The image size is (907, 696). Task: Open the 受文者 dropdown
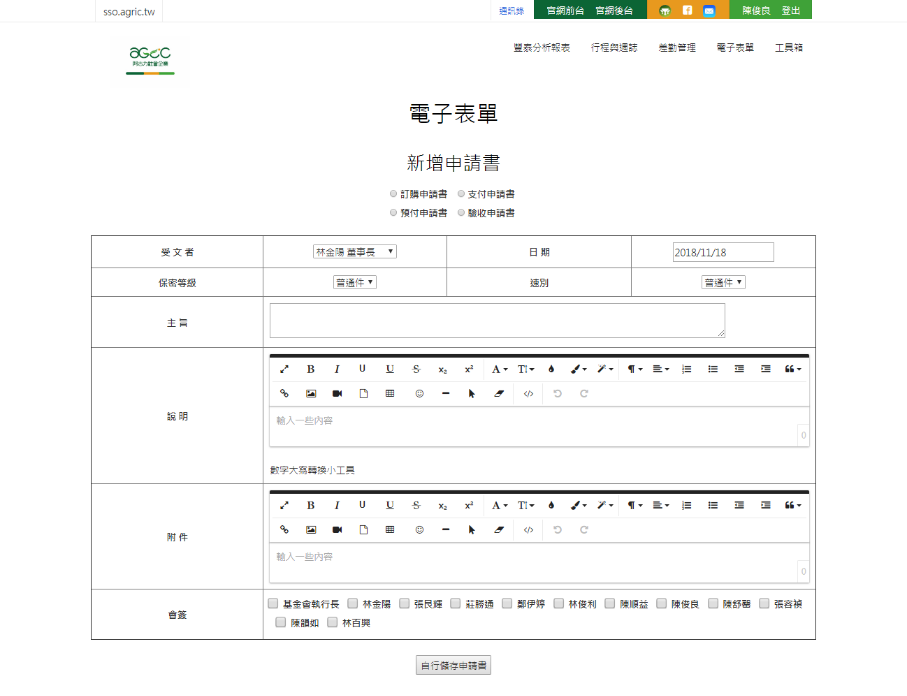[354, 252]
